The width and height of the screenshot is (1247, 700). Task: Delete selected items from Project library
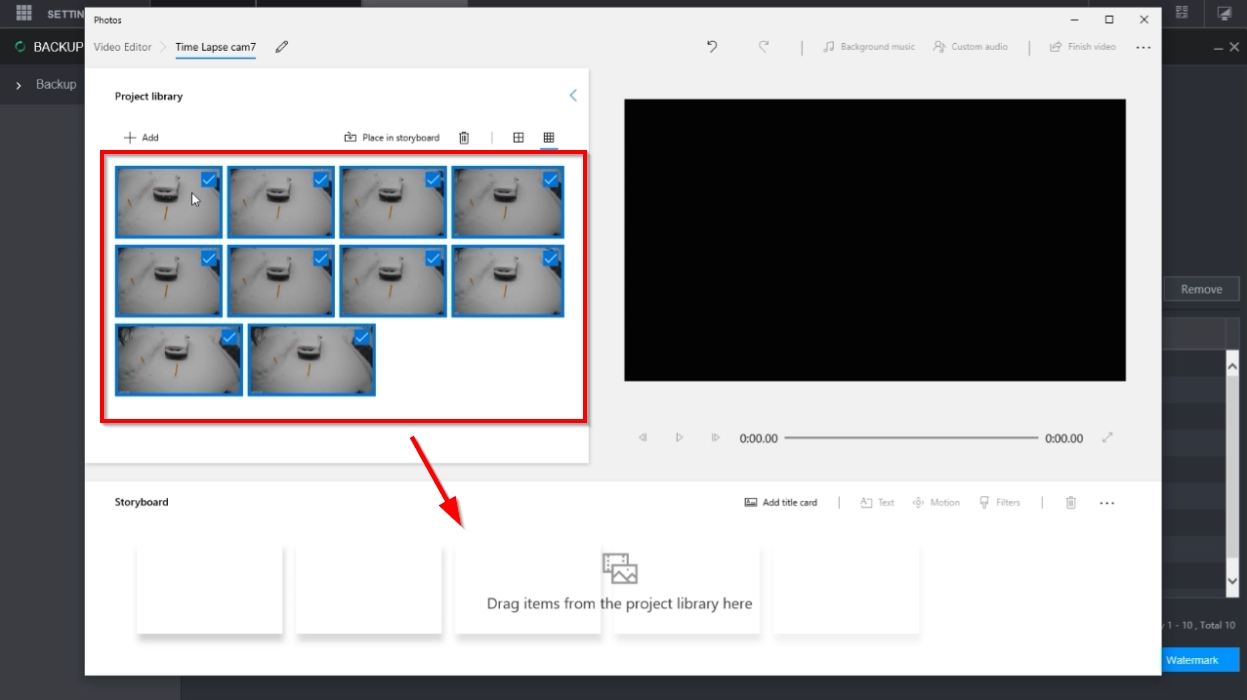tap(464, 138)
